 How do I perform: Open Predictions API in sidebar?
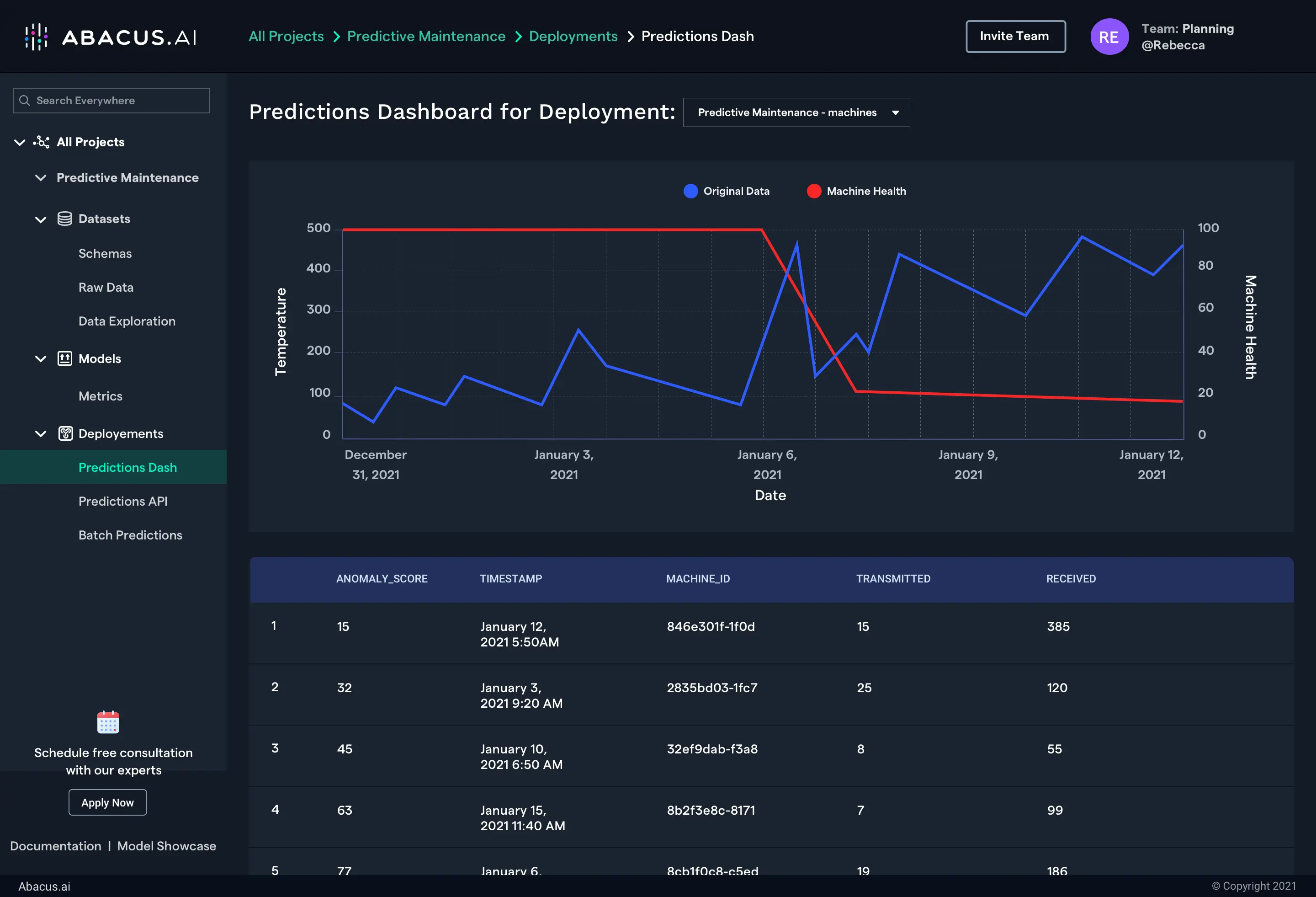[x=123, y=502]
